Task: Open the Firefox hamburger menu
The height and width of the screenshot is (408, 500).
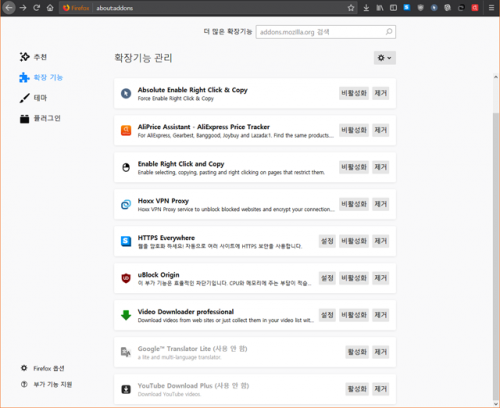Action: [491, 8]
